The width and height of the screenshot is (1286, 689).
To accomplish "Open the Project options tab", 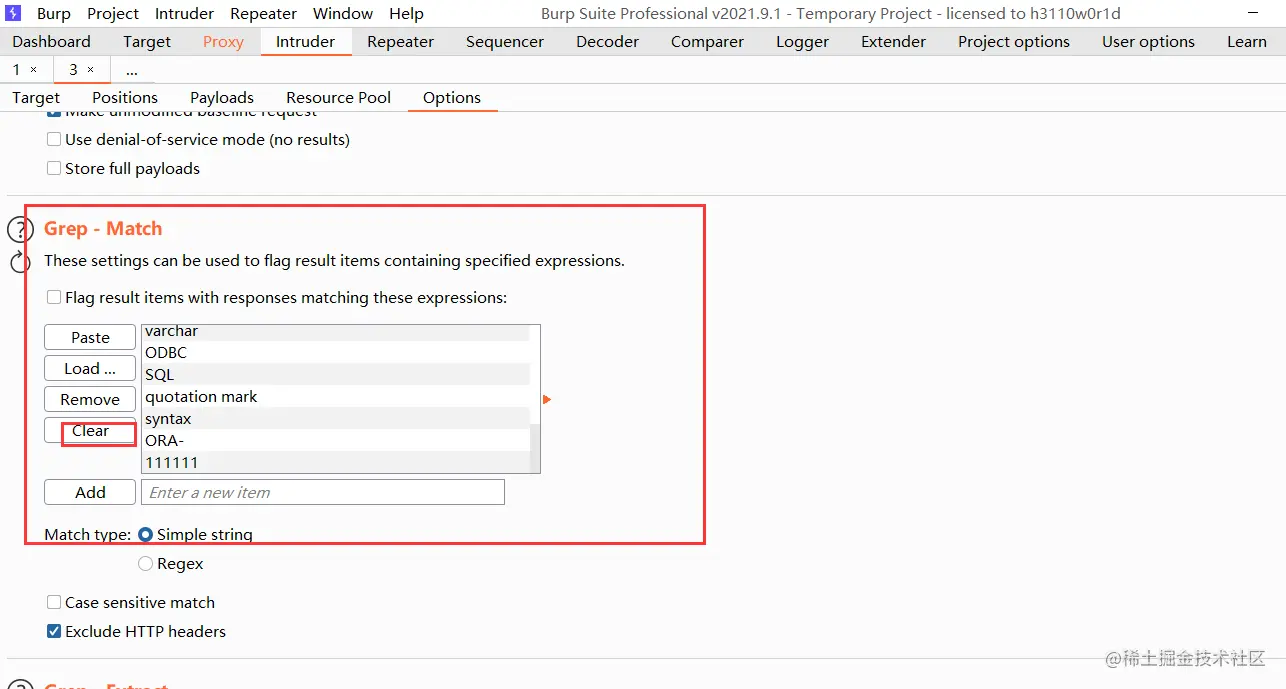I will [x=1013, y=42].
